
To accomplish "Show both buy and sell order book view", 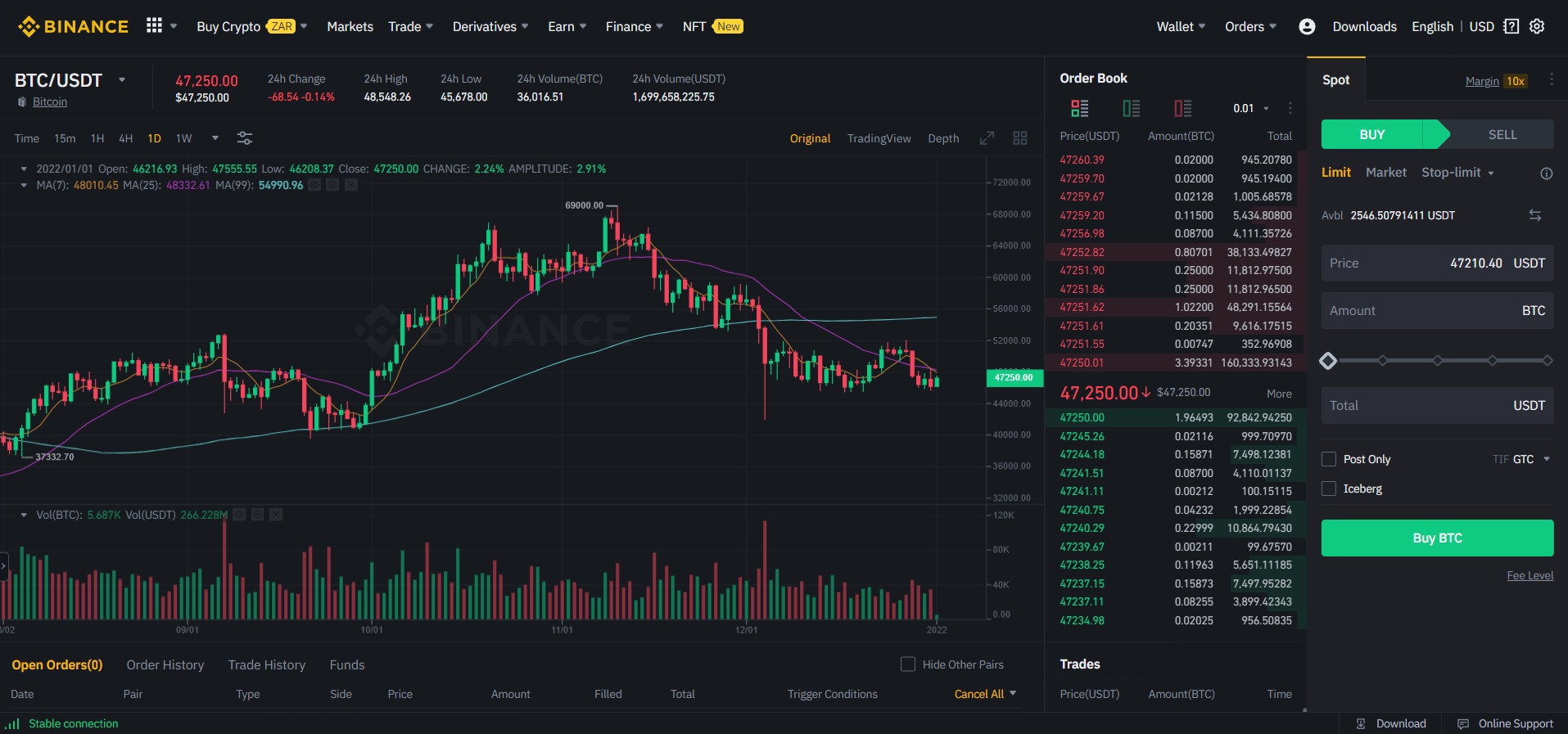I will coord(1079,108).
